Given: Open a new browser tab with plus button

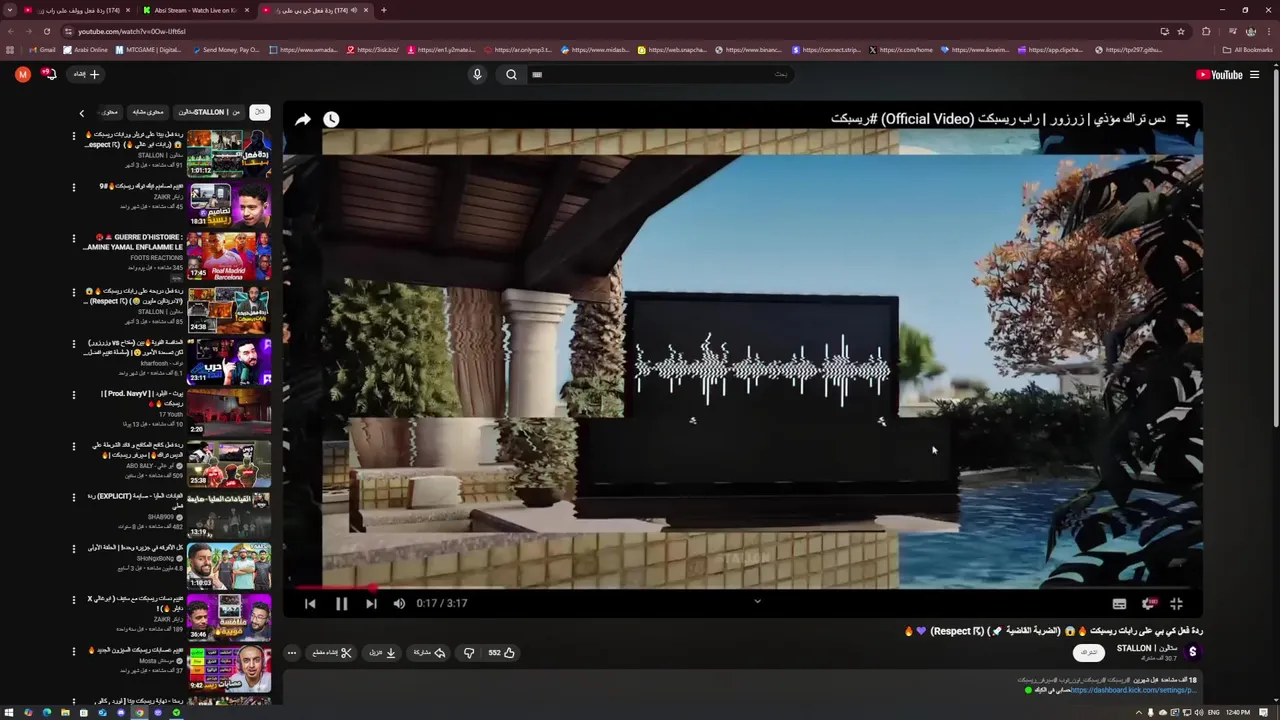Looking at the screenshot, I should click(384, 10).
